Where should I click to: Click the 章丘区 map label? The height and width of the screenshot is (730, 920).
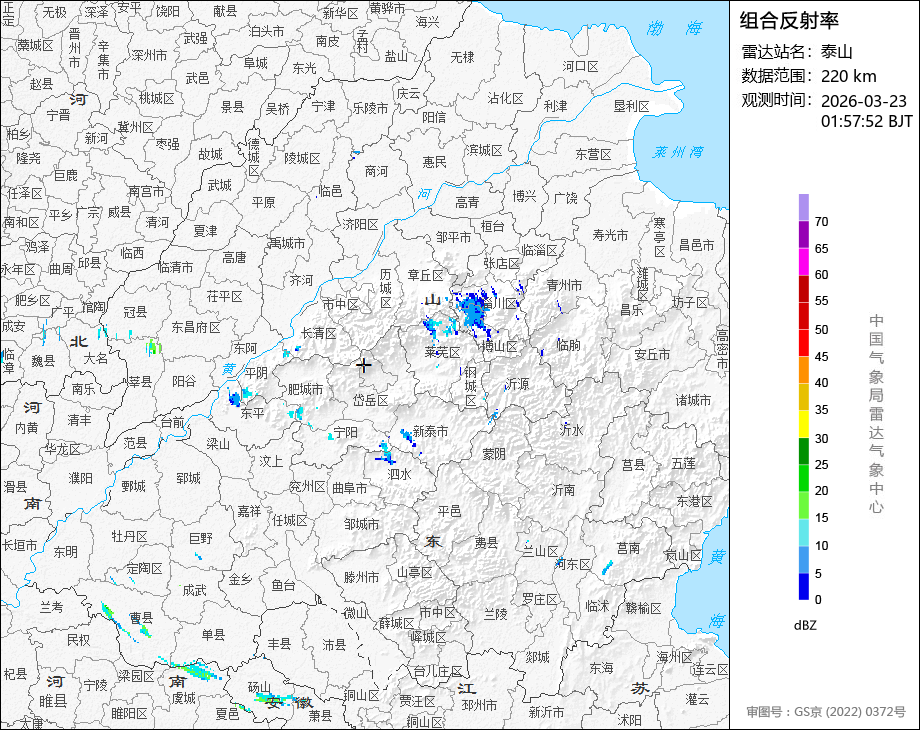click(x=425, y=275)
